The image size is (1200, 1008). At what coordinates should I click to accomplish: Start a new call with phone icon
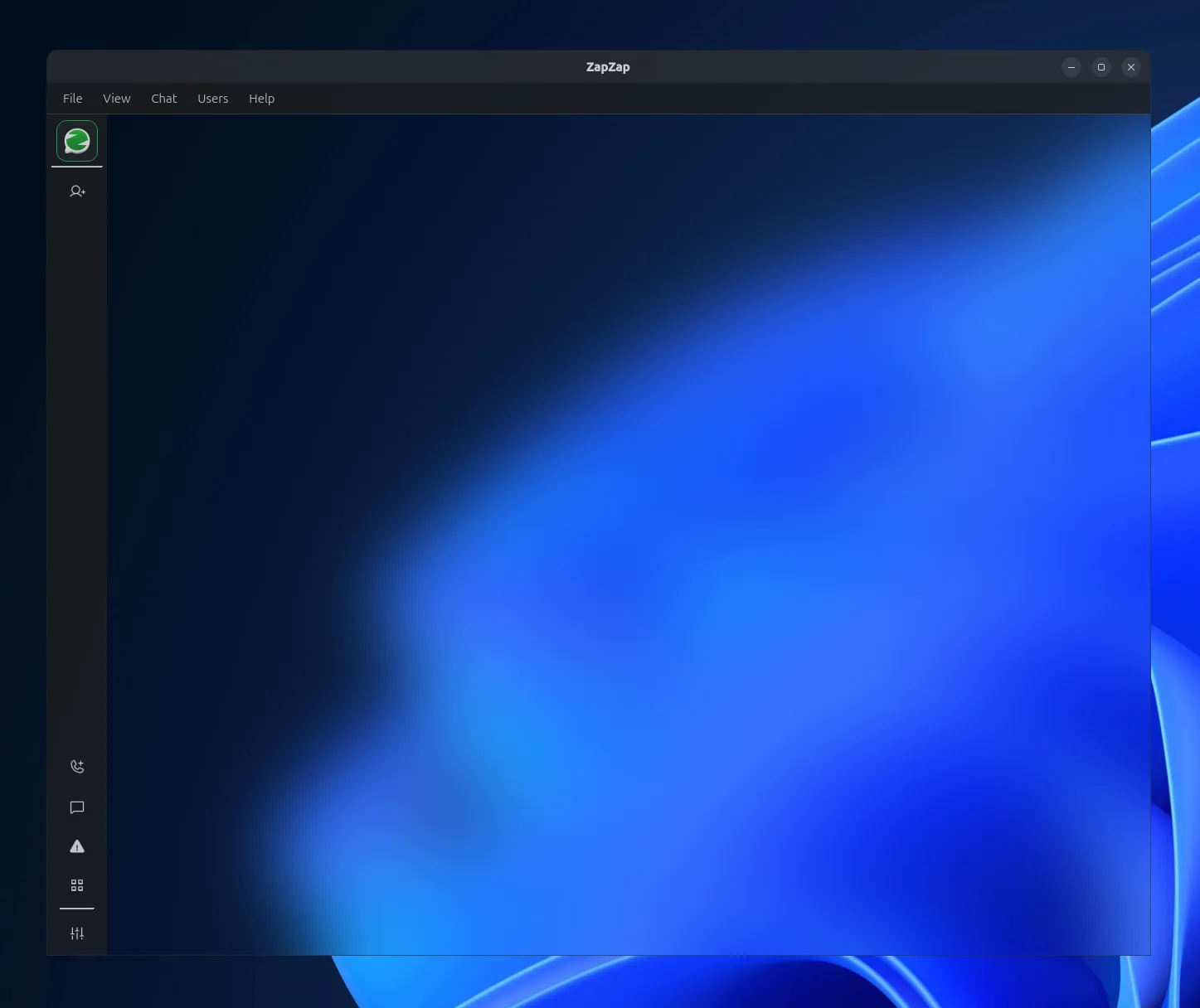click(77, 767)
